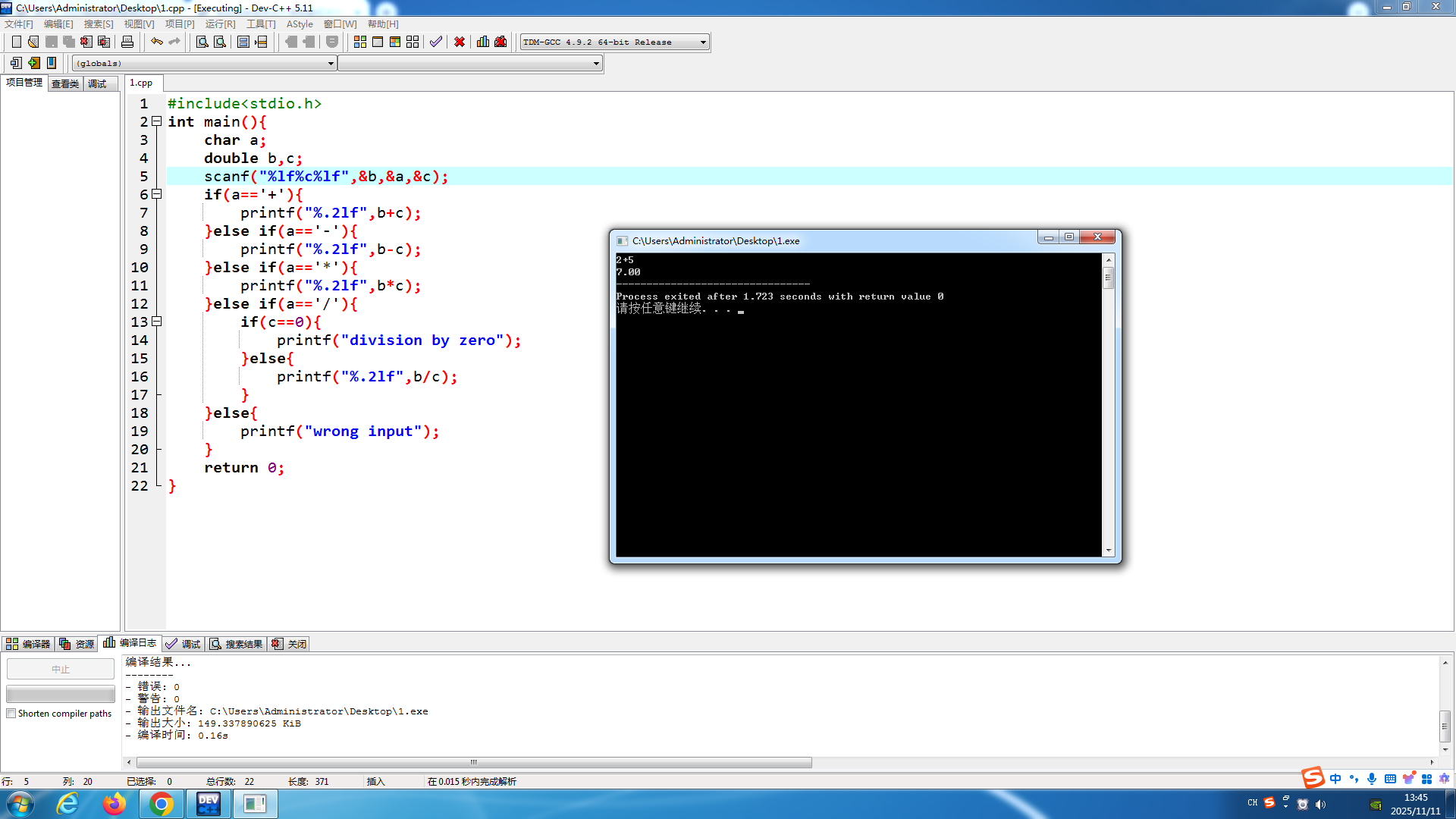Click the Print toolbar icon
The height and width of the screenshot is (819, 1456).
127,42
